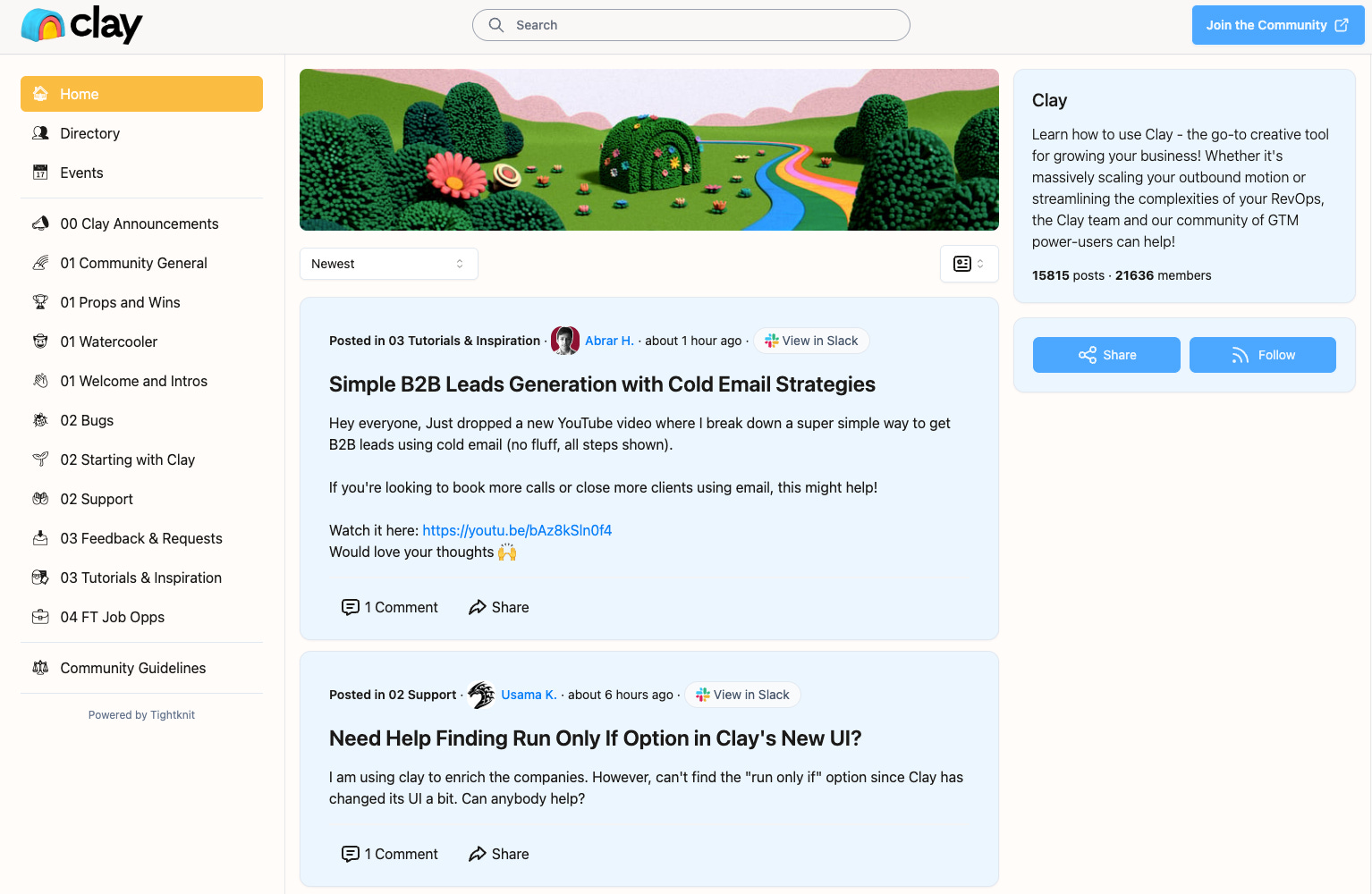Open Abrar H. profile link

tap(609, 341)
